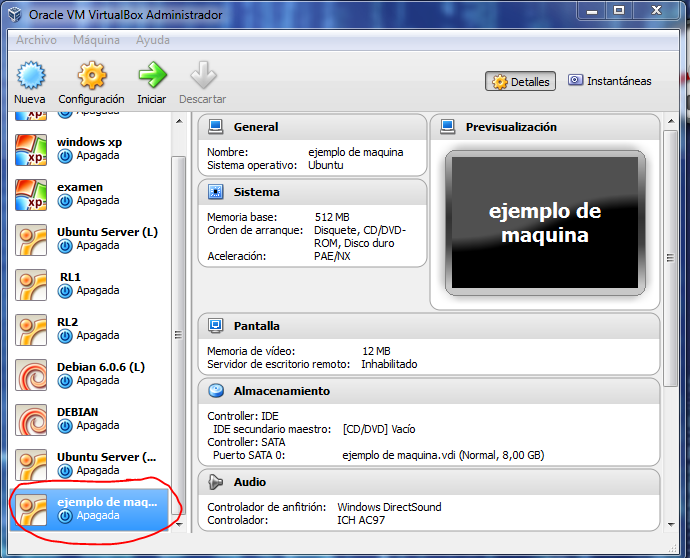Click power state icon of RL2
690x558 pixels.
pos(65,336)
